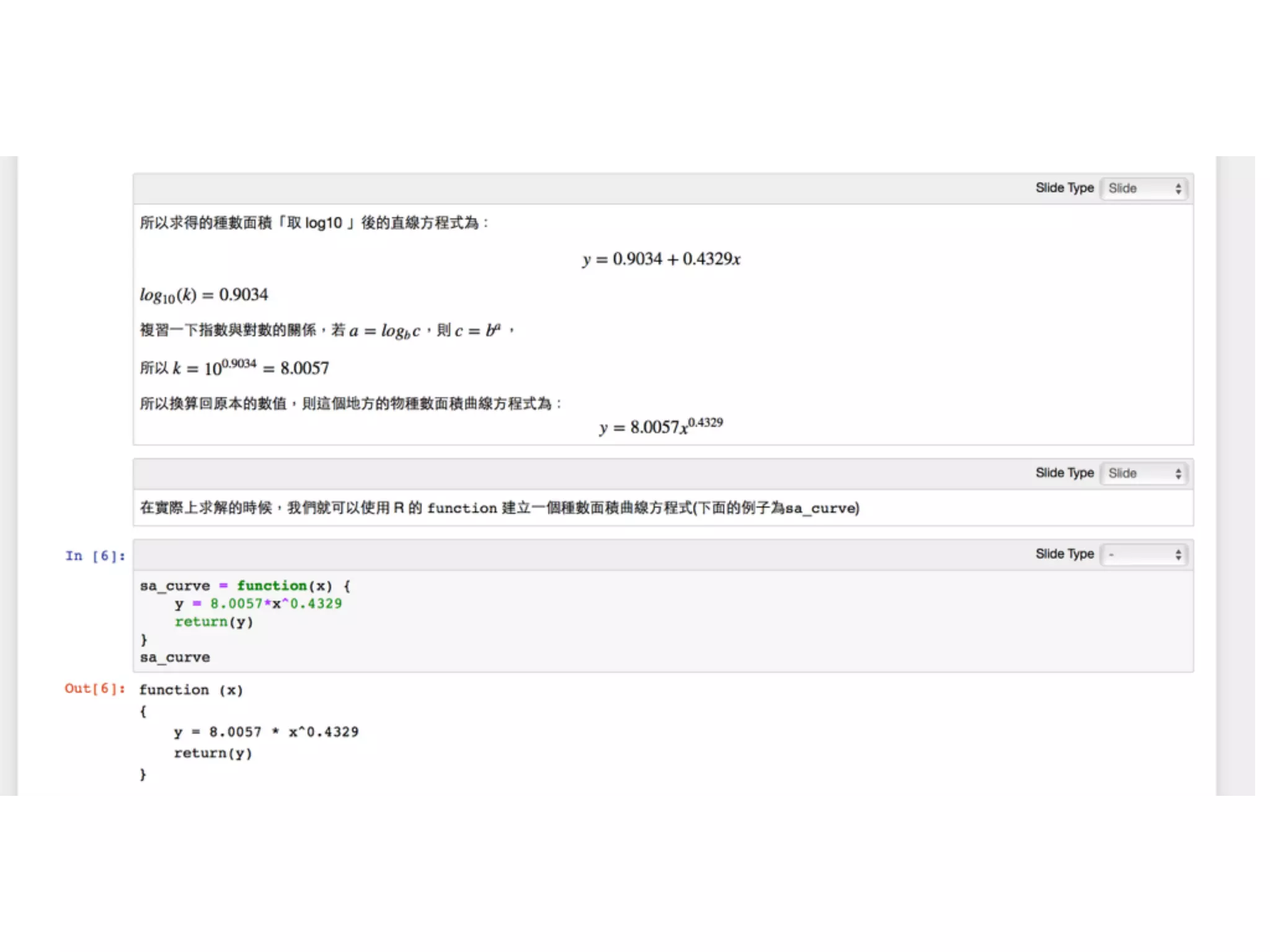1270x952 pixels.
Task: Click final equation y = 8.0057x^0.4329
Action: click(x=661, y=427)
